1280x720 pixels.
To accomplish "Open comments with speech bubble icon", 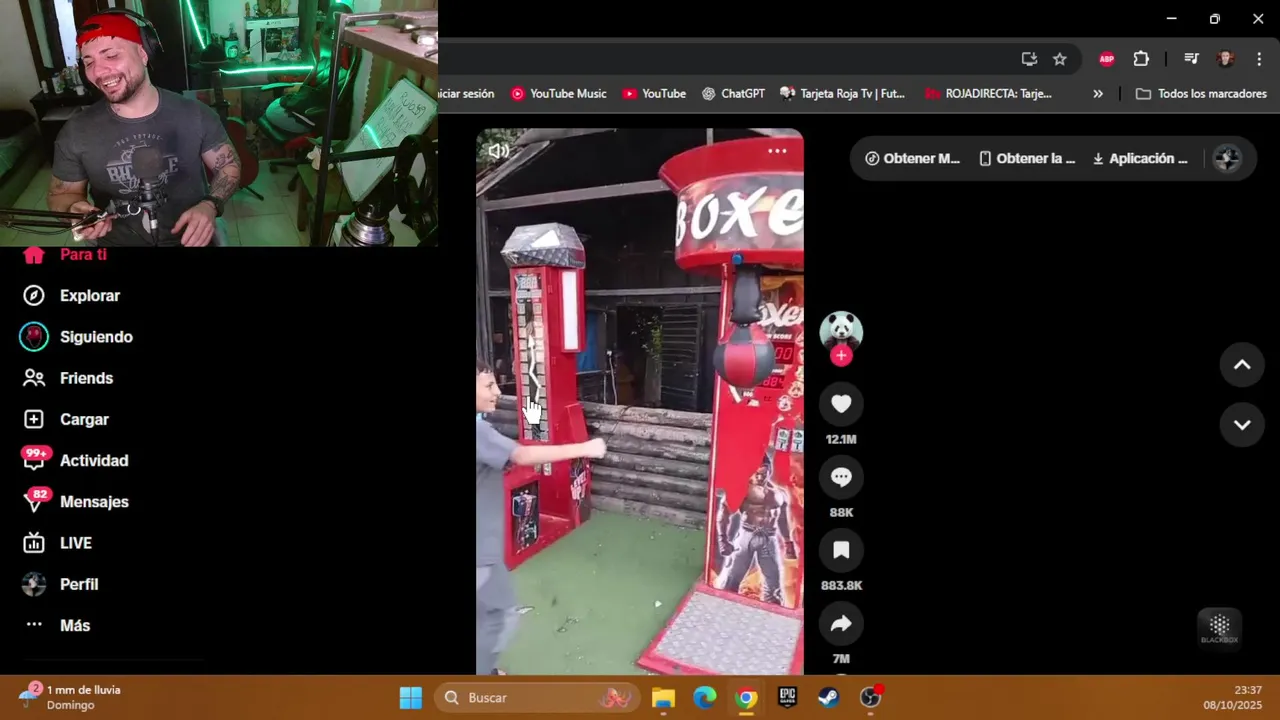I will 841,477.
